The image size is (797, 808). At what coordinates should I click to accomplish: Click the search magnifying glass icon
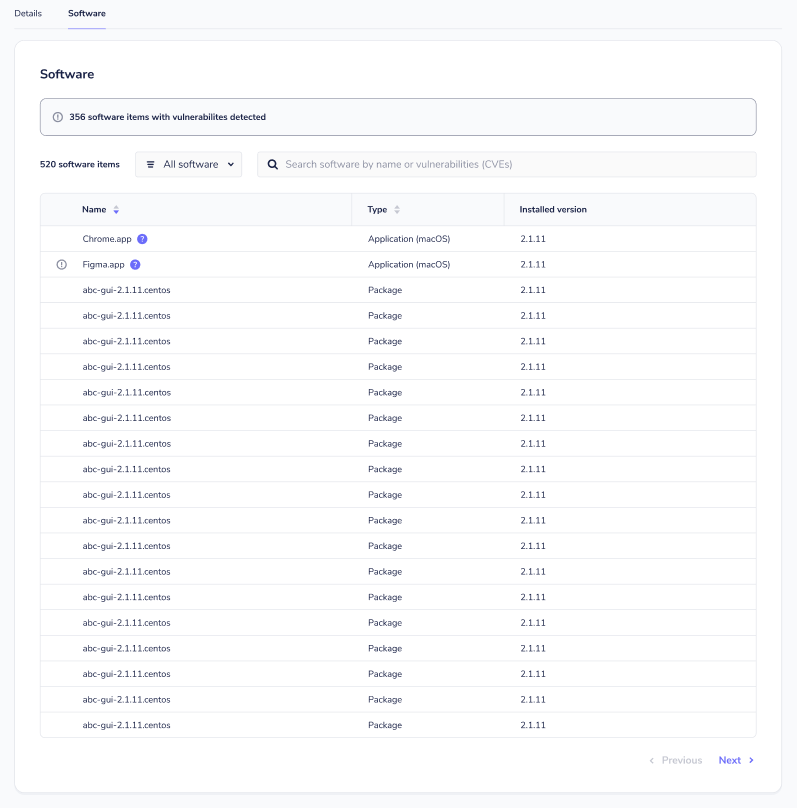pyautogui.click(x=272, y=164)
